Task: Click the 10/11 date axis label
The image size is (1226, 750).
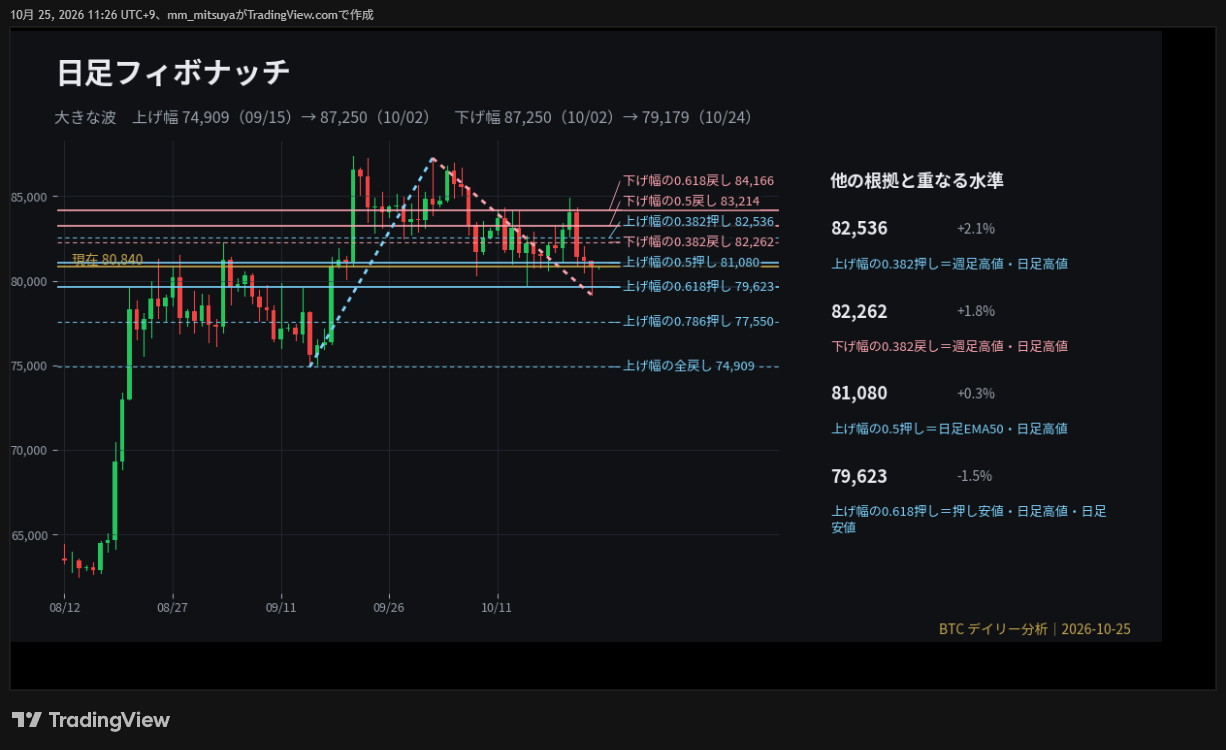Action: point(497,607)
